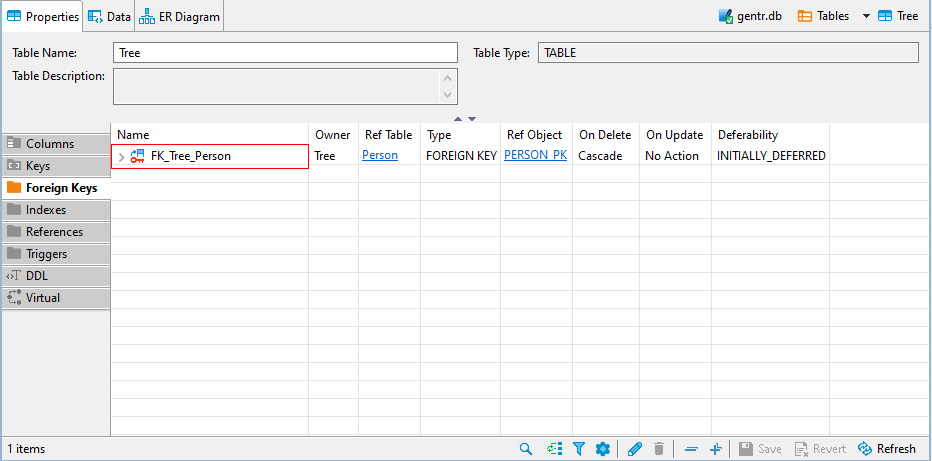Click the panel collapse up triangle
The height and width of the screenshot is (461, 932).
[x=458, y=119]
